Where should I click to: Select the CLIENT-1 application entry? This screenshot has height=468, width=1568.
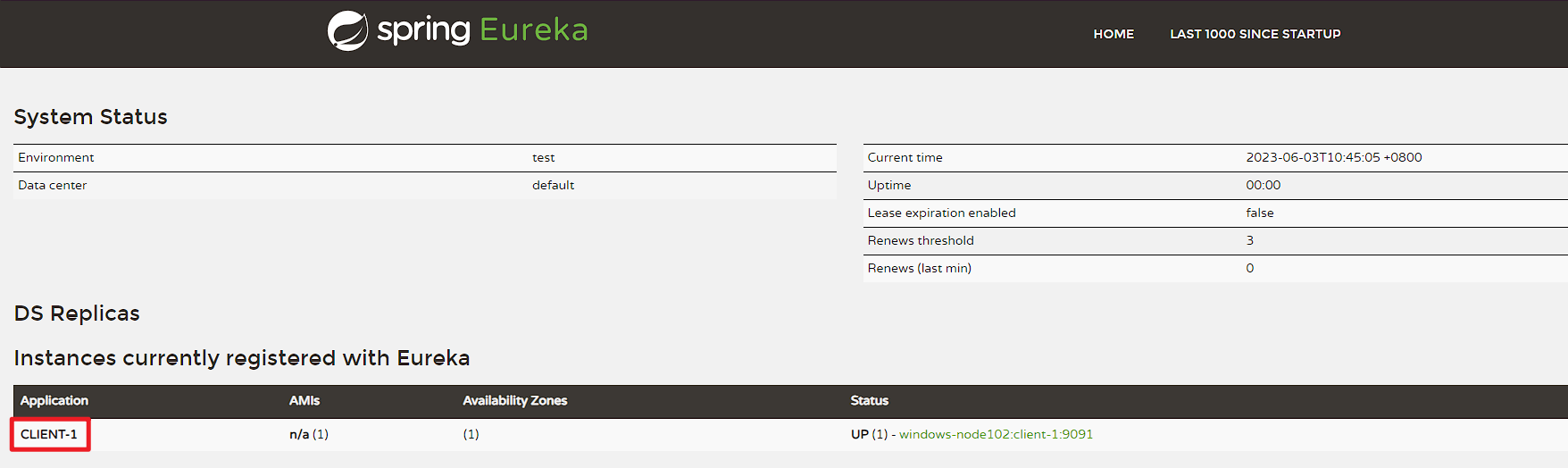pos(49,434)
